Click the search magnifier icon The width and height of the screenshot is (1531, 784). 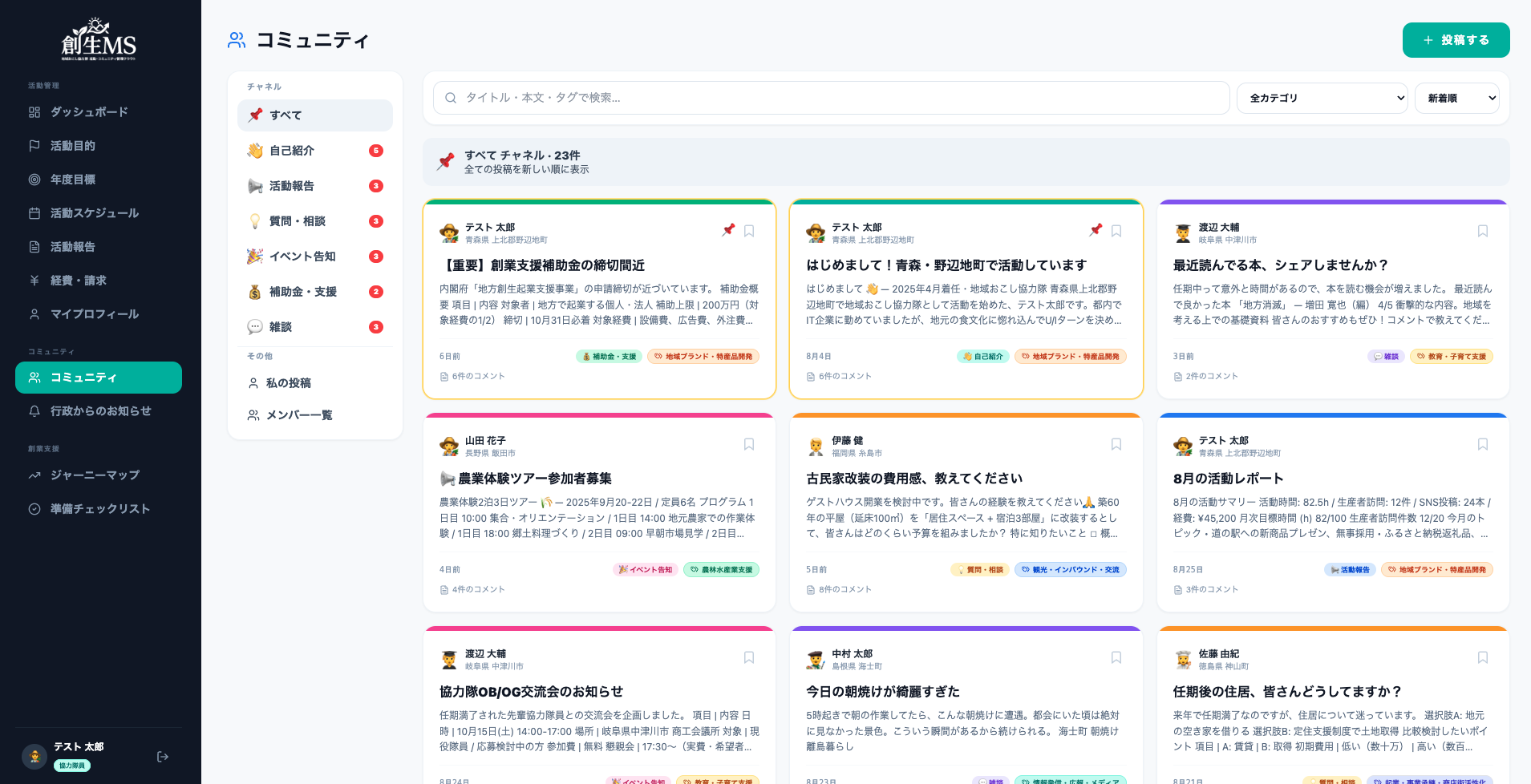(451, 98)
